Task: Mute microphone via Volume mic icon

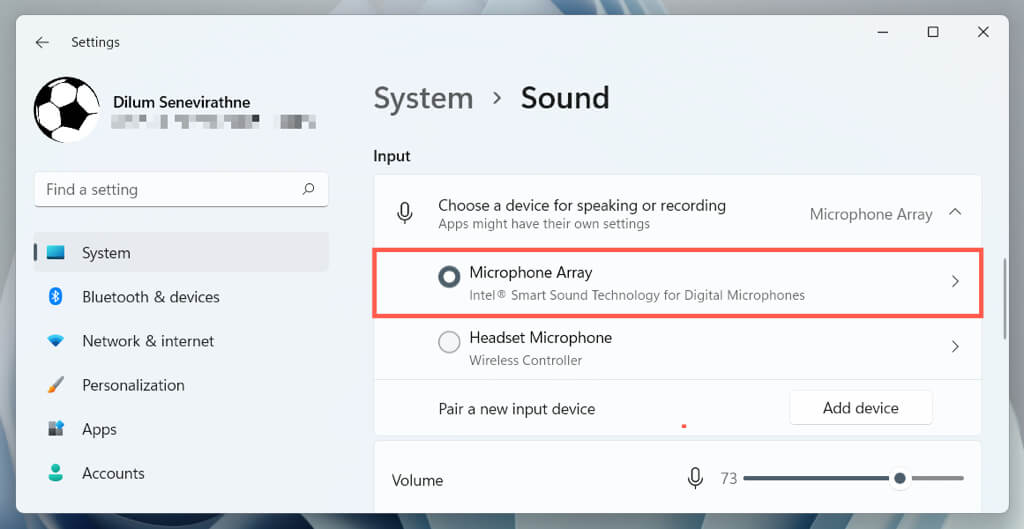Action: [695, 479]
